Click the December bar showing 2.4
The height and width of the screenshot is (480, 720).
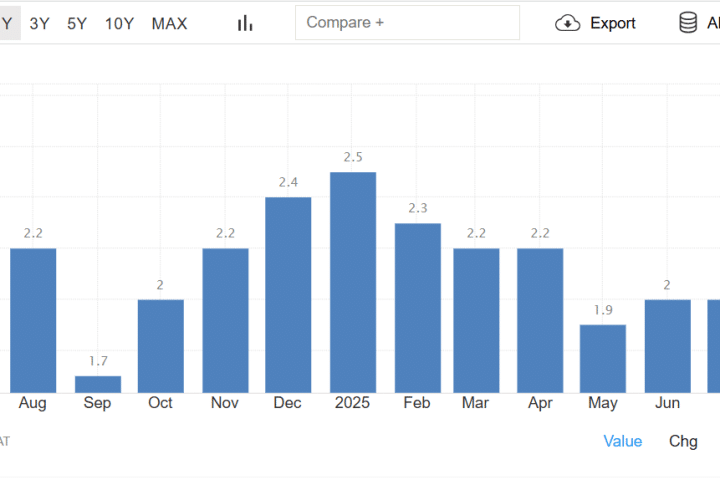pos(288,295)
